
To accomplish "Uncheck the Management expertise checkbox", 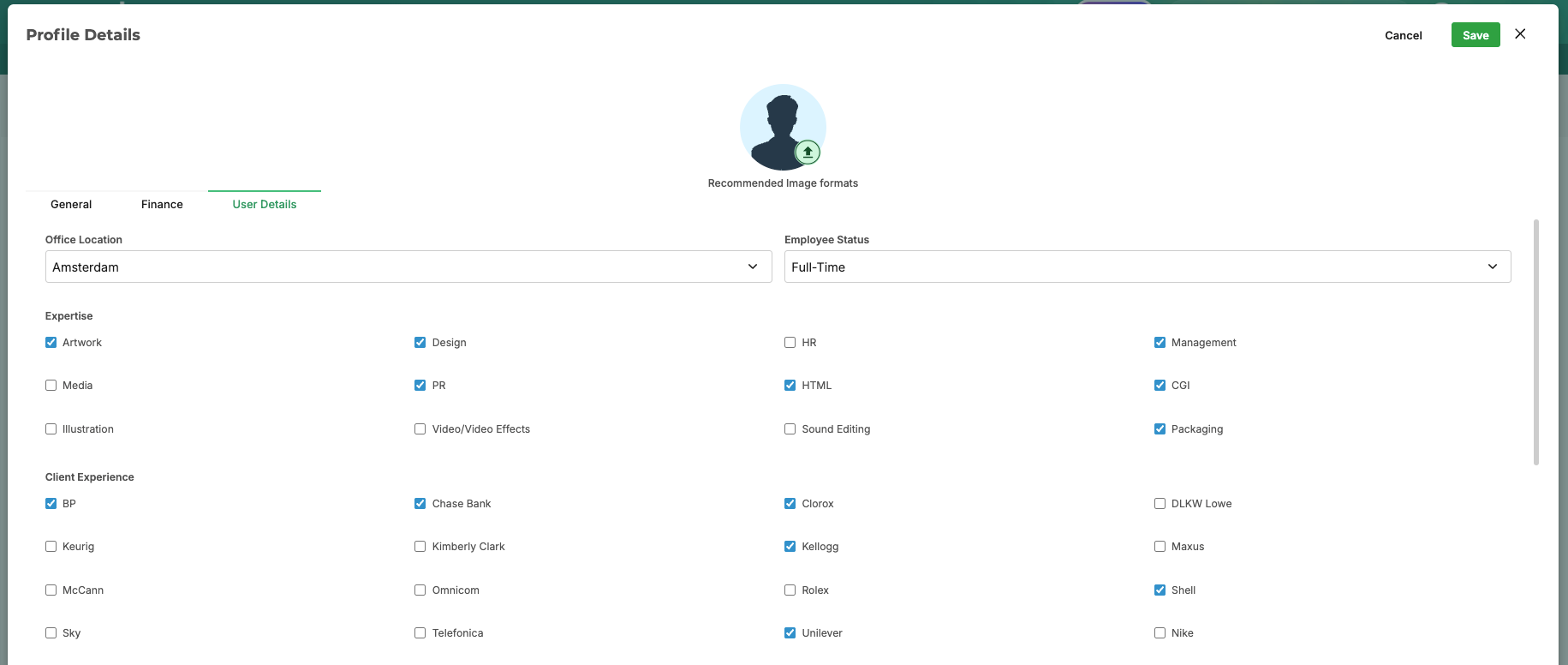I will point(1160,343).
